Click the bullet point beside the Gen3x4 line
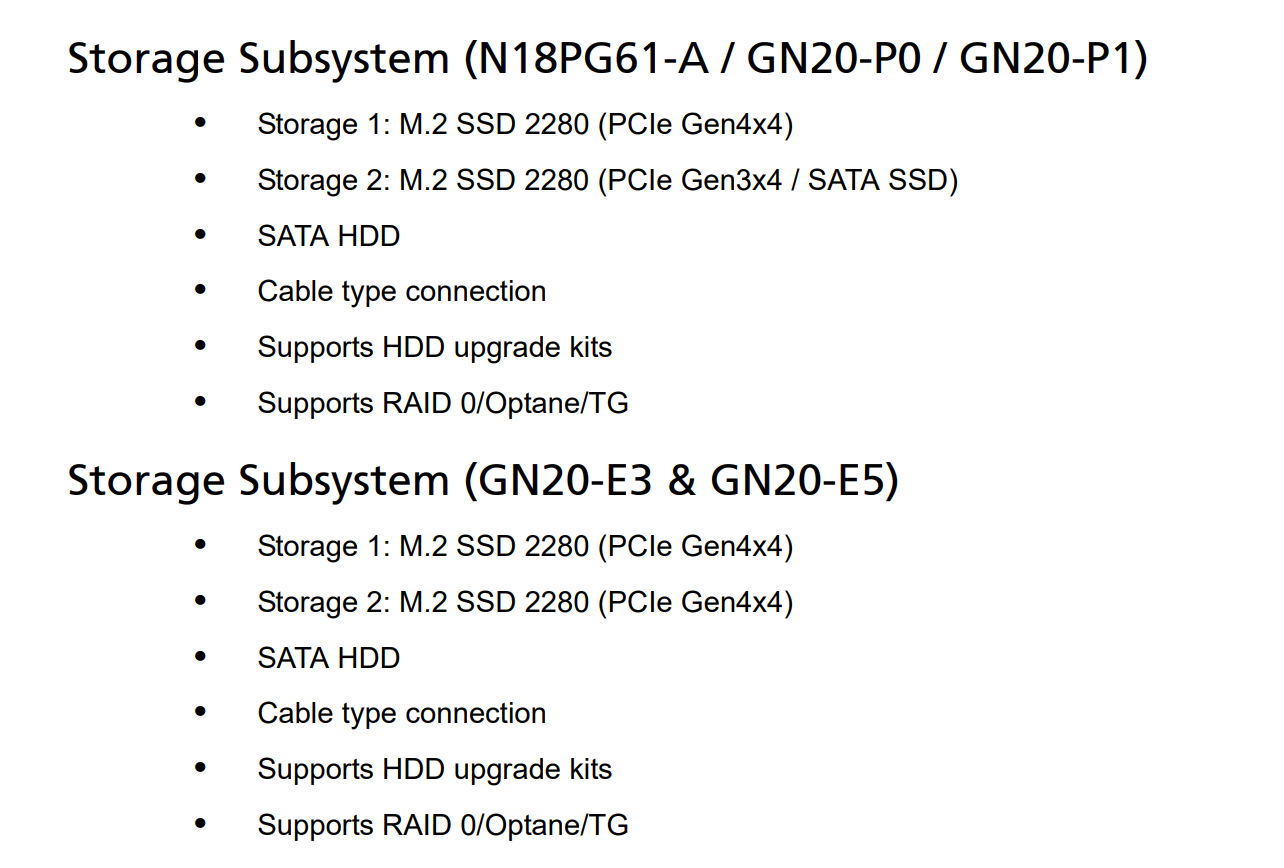Image resolution: width=1284 pixels, height=868 pixels. (200, 179)
